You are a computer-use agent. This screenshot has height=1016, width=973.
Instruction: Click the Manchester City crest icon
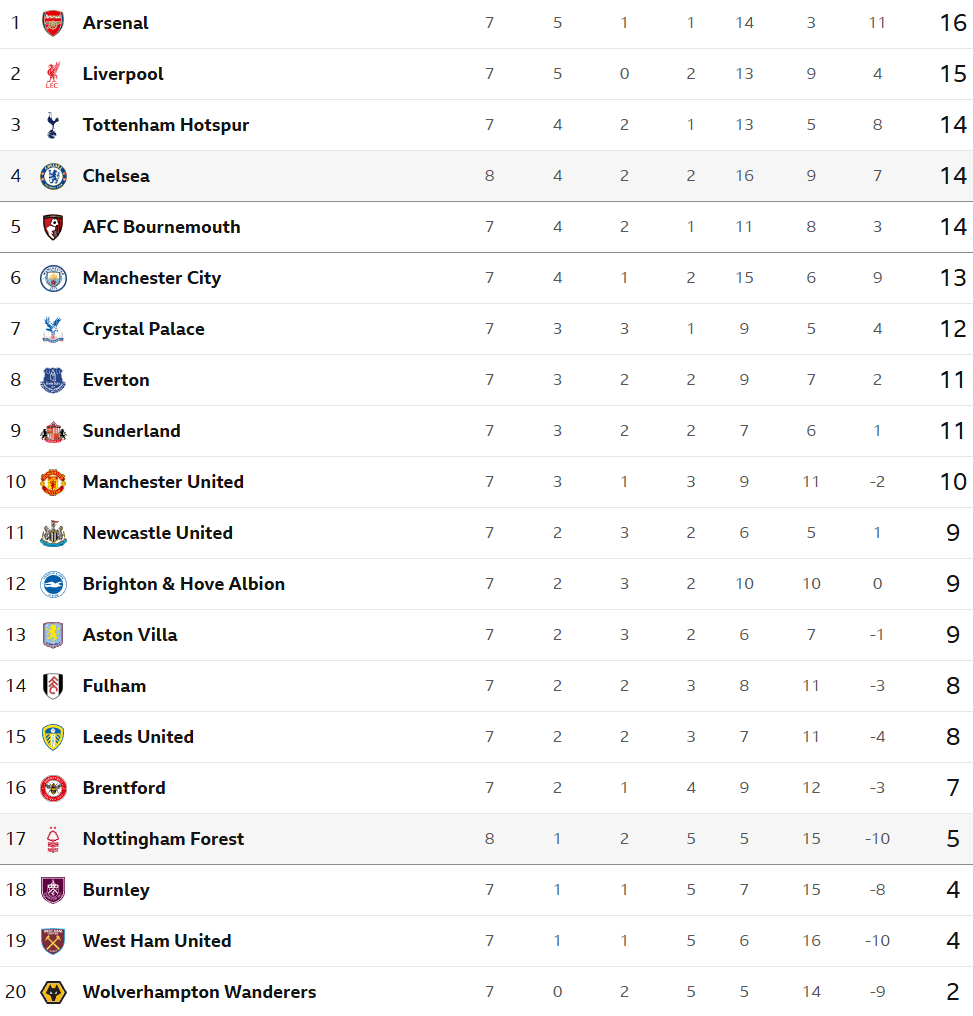click(53, 278)
